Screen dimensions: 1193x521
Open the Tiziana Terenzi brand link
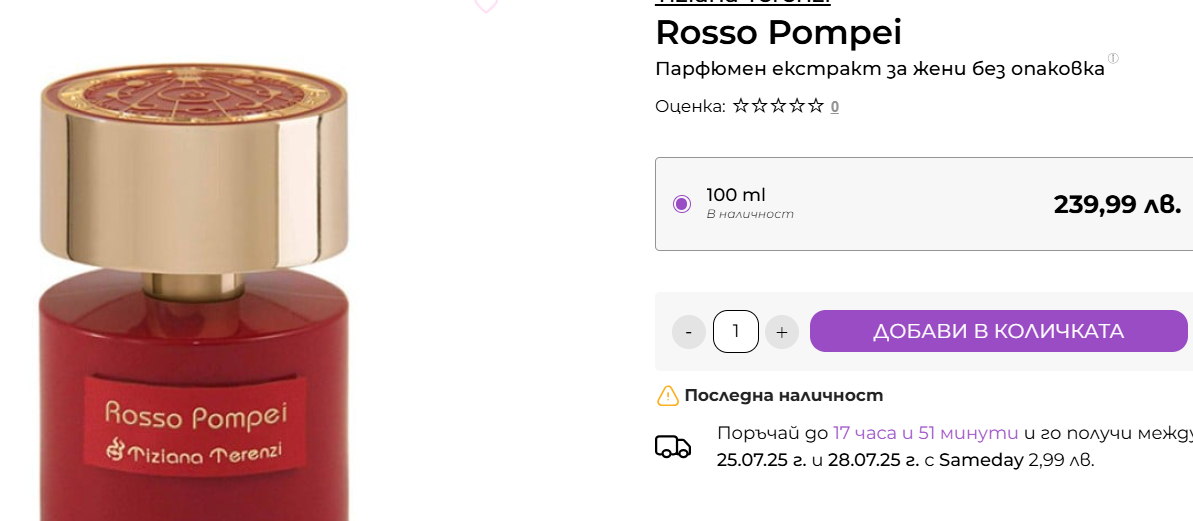[x=742, y=3]
